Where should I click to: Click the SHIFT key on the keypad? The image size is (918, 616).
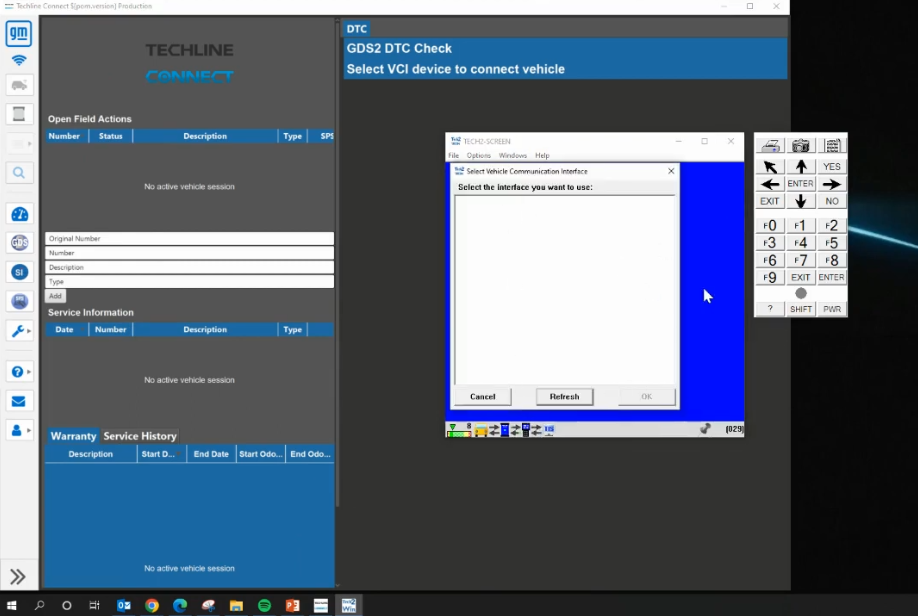pyautogui.click(x=800, y=309)
